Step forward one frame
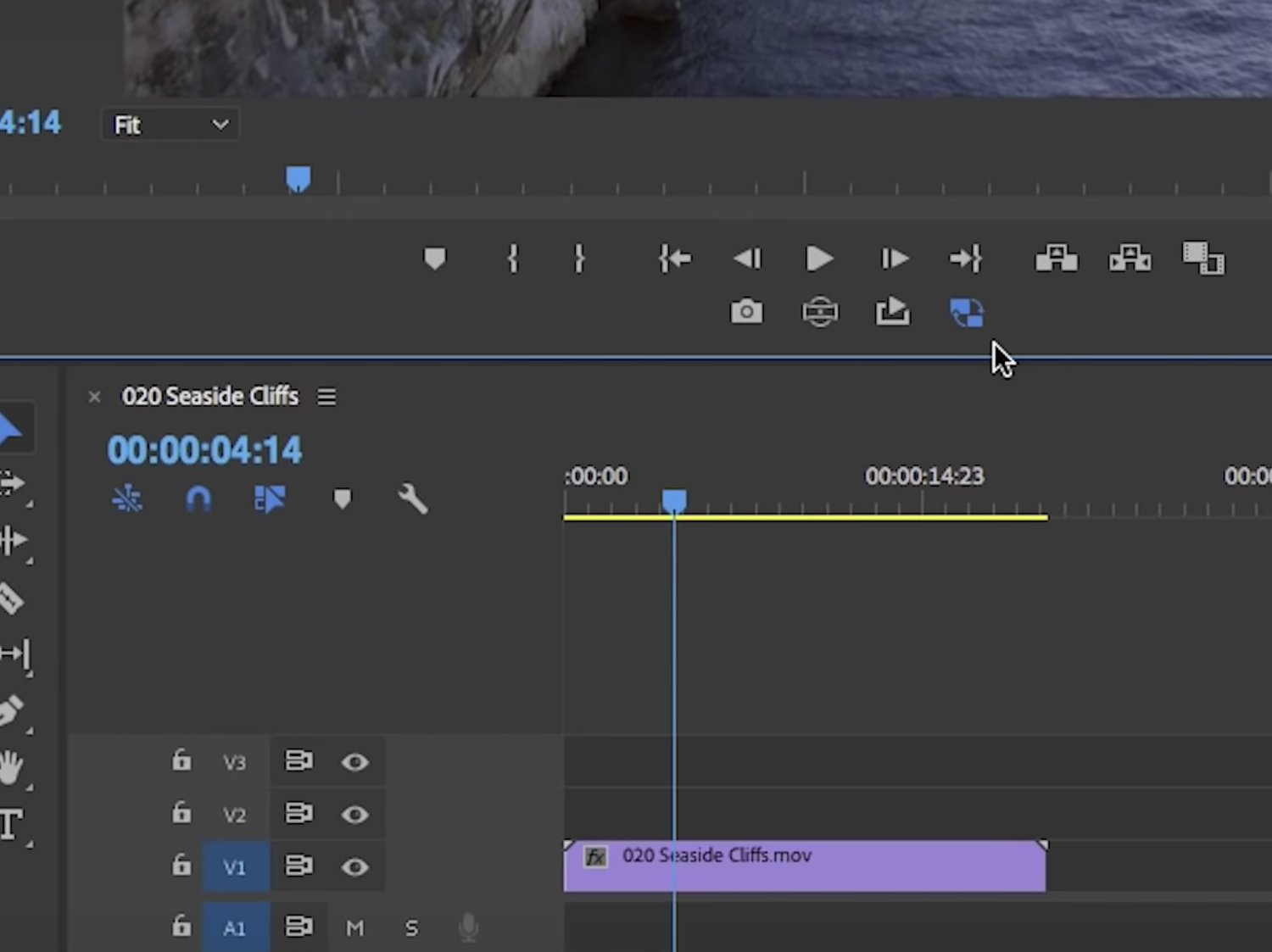The image size is (1272, 952). tap(894, 259)
